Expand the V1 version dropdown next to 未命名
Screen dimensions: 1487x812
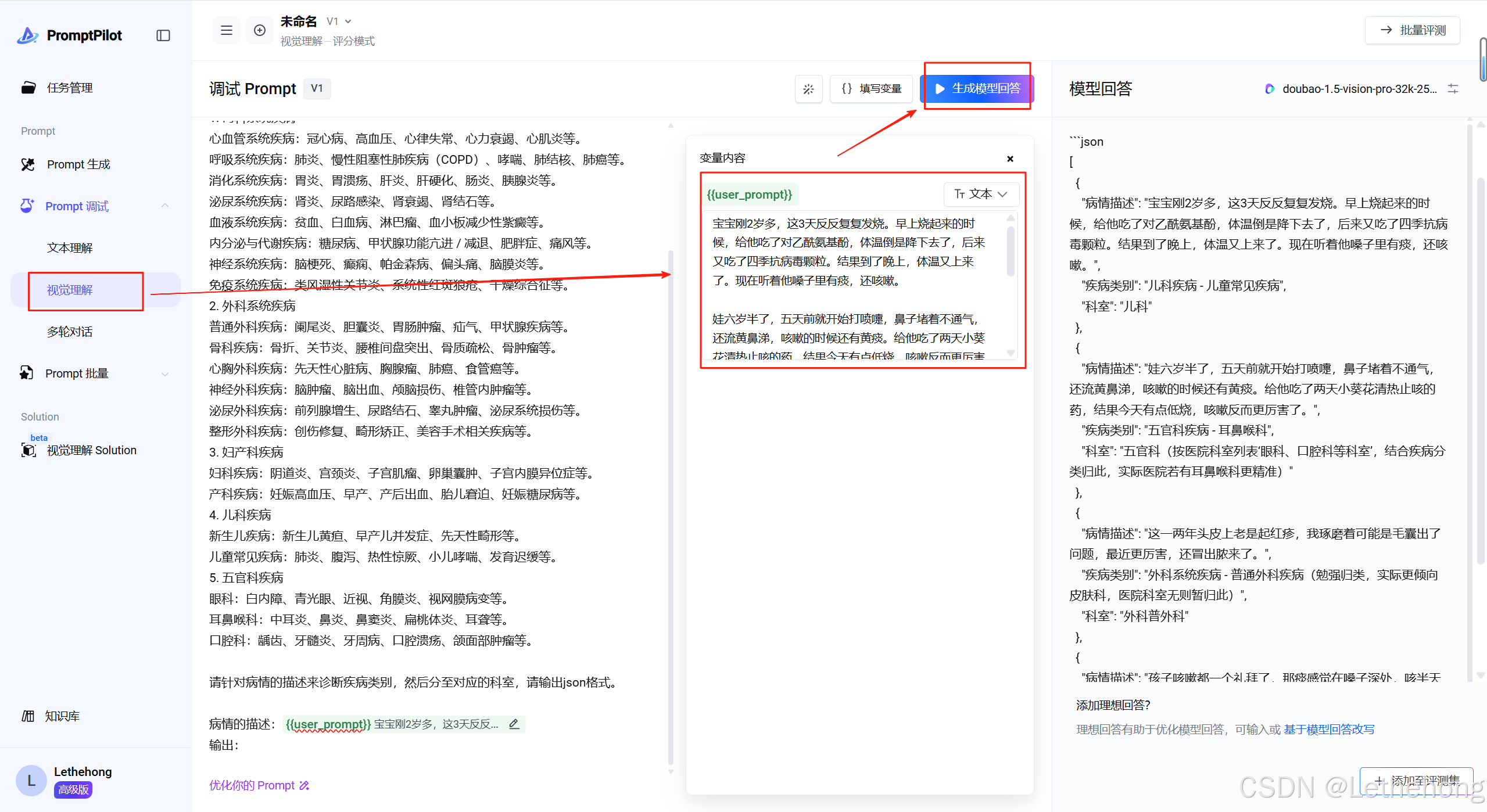point(339,21)
